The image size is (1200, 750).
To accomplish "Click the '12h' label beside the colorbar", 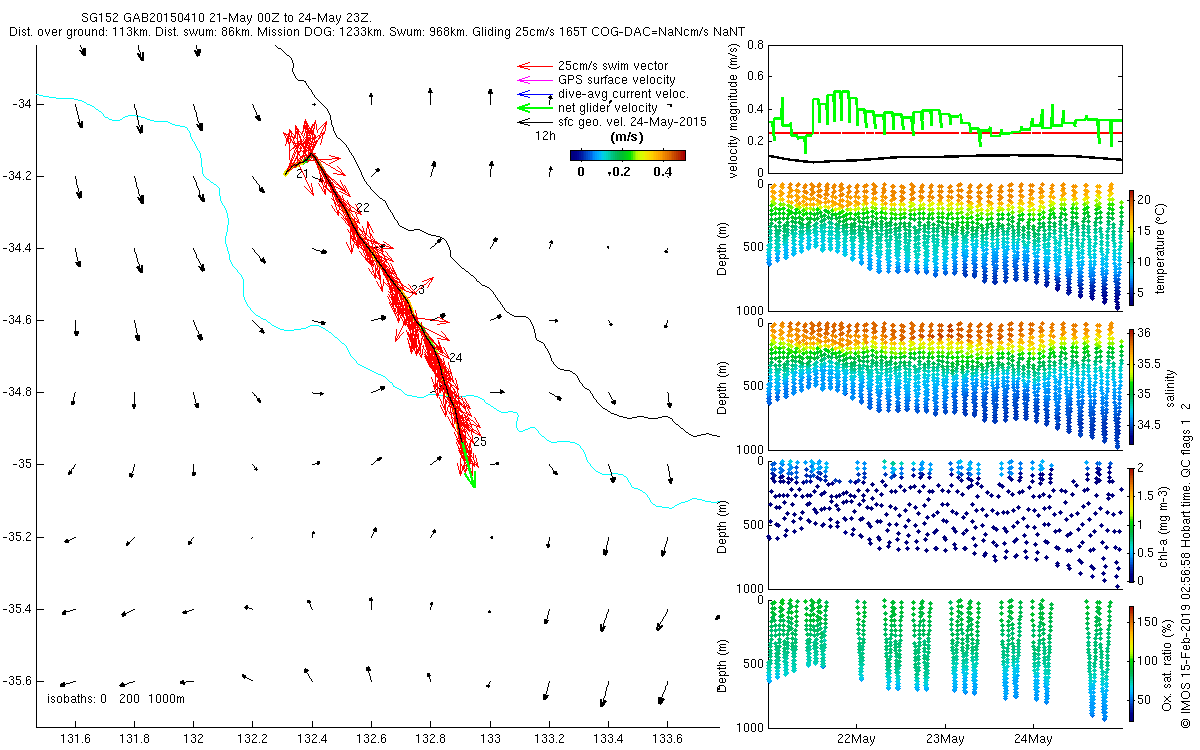I will tap(545, 136).
